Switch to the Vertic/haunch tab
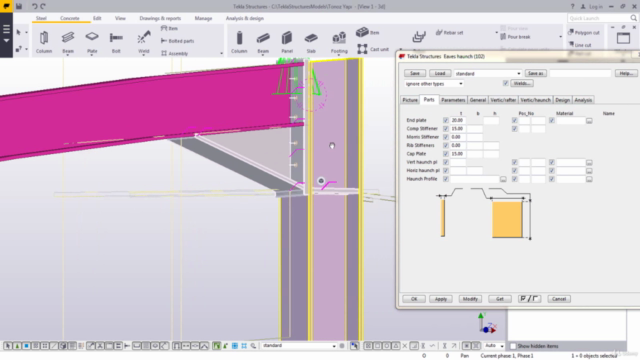The height and width of the screenshot is (360, 640). click(x=535, y=100)
